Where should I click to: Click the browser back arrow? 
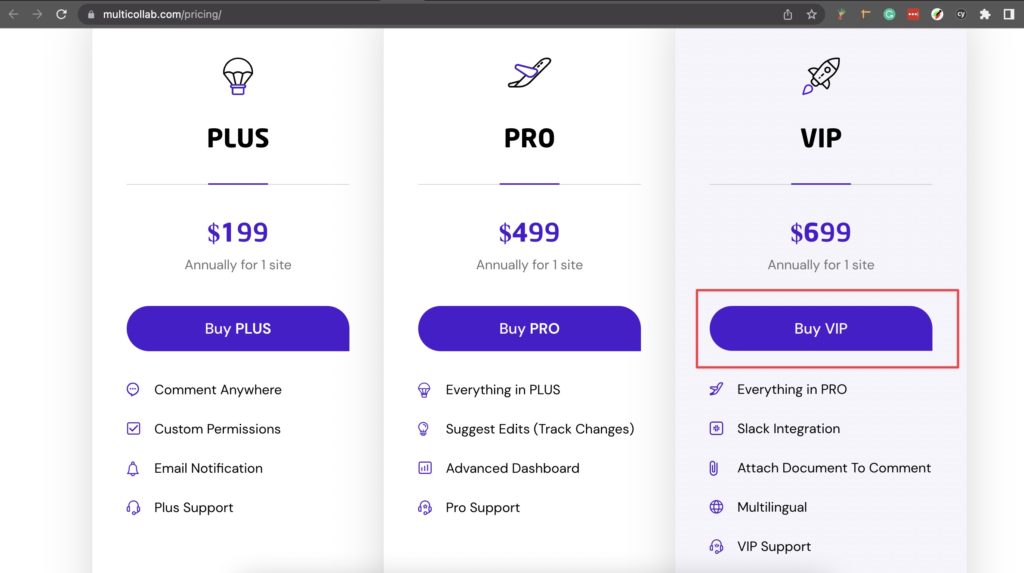click(x=13, y=14)
